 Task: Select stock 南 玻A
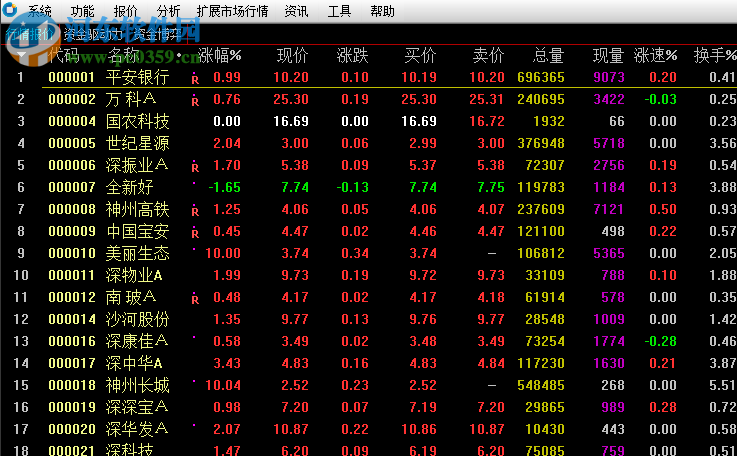click(x=131, y=297)
